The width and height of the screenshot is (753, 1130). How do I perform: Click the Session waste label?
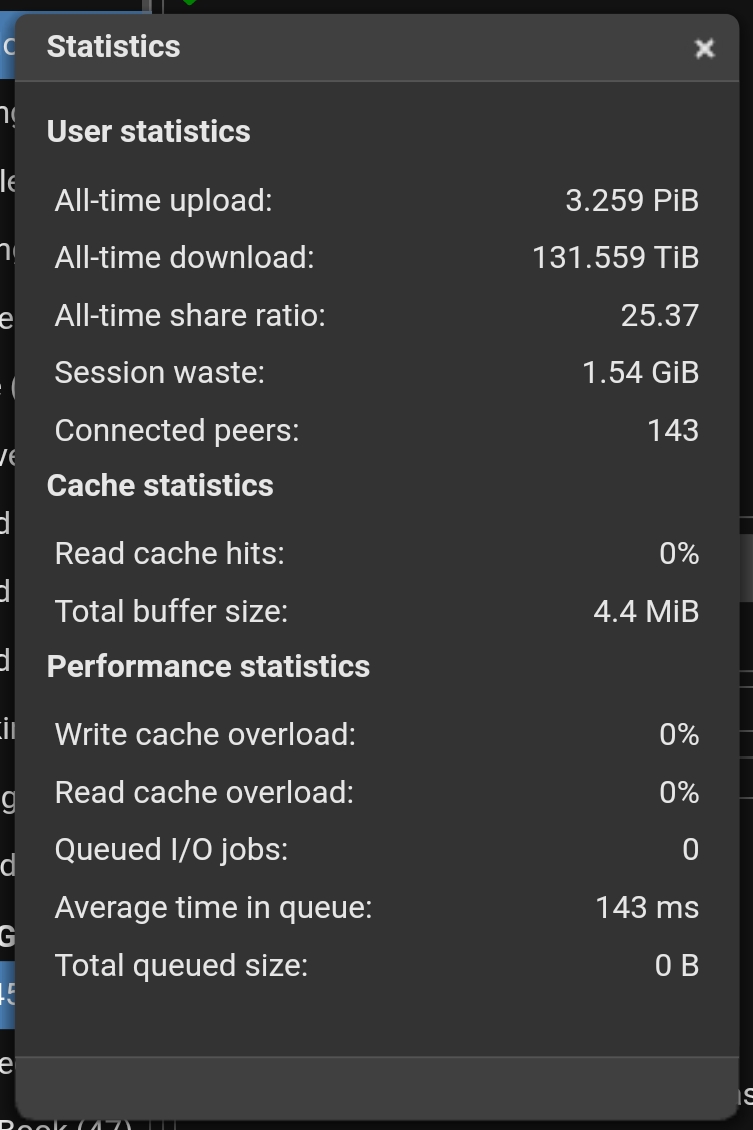point(160,373)
